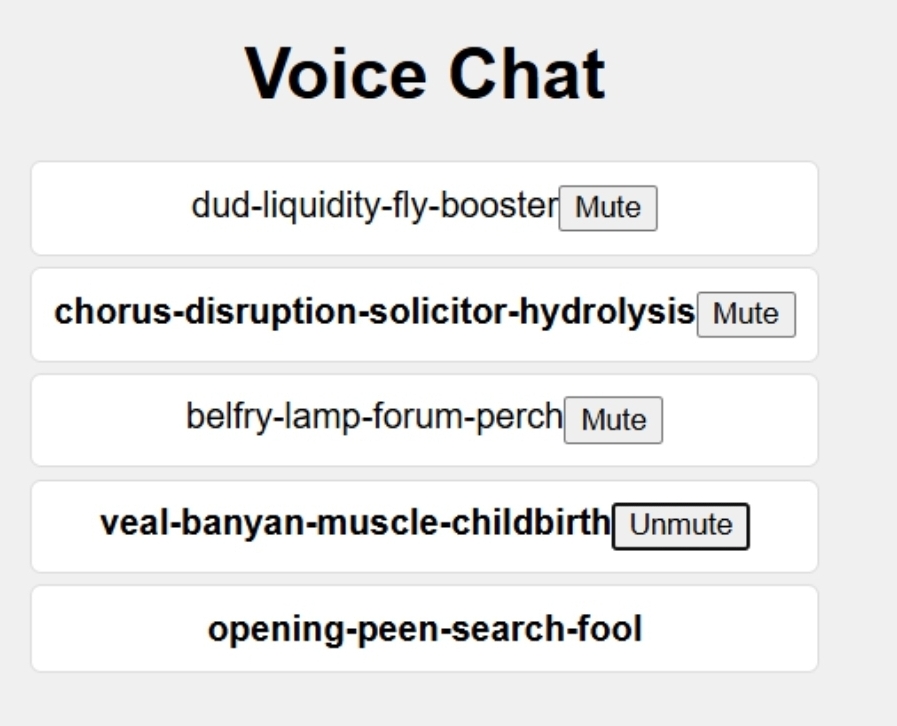Click blank card space left of opening-peen-search-fool name
This screenshot has width=897, height=726.
[x=120, y=630]
